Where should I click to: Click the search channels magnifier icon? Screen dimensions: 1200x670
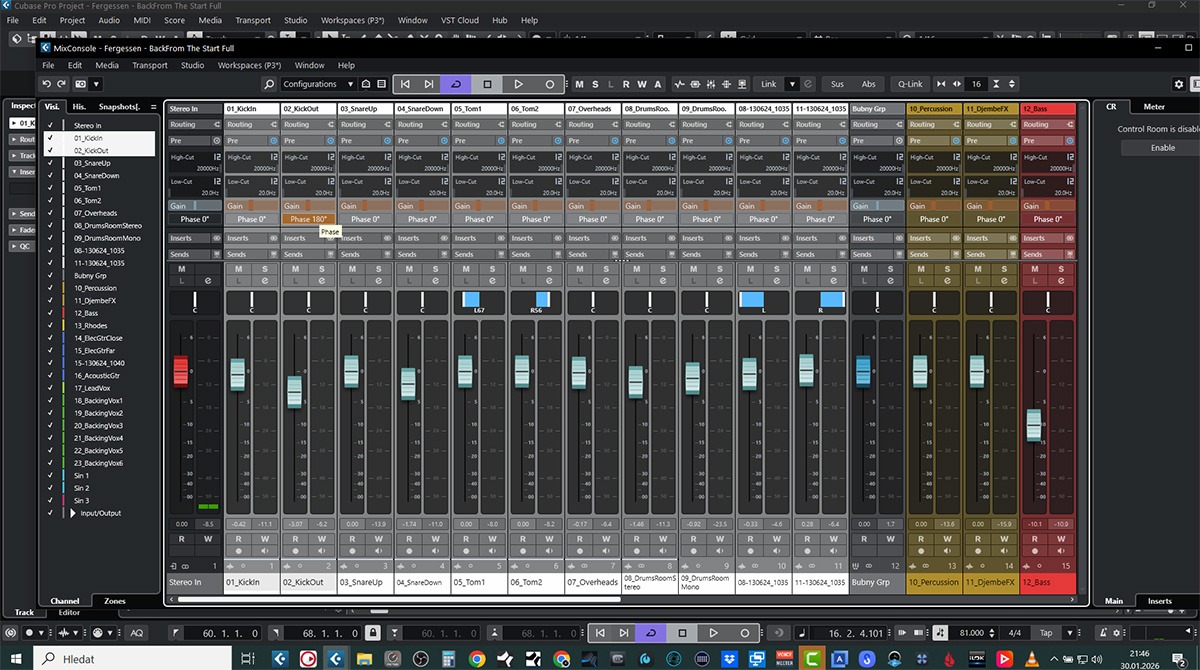[269, 84]
